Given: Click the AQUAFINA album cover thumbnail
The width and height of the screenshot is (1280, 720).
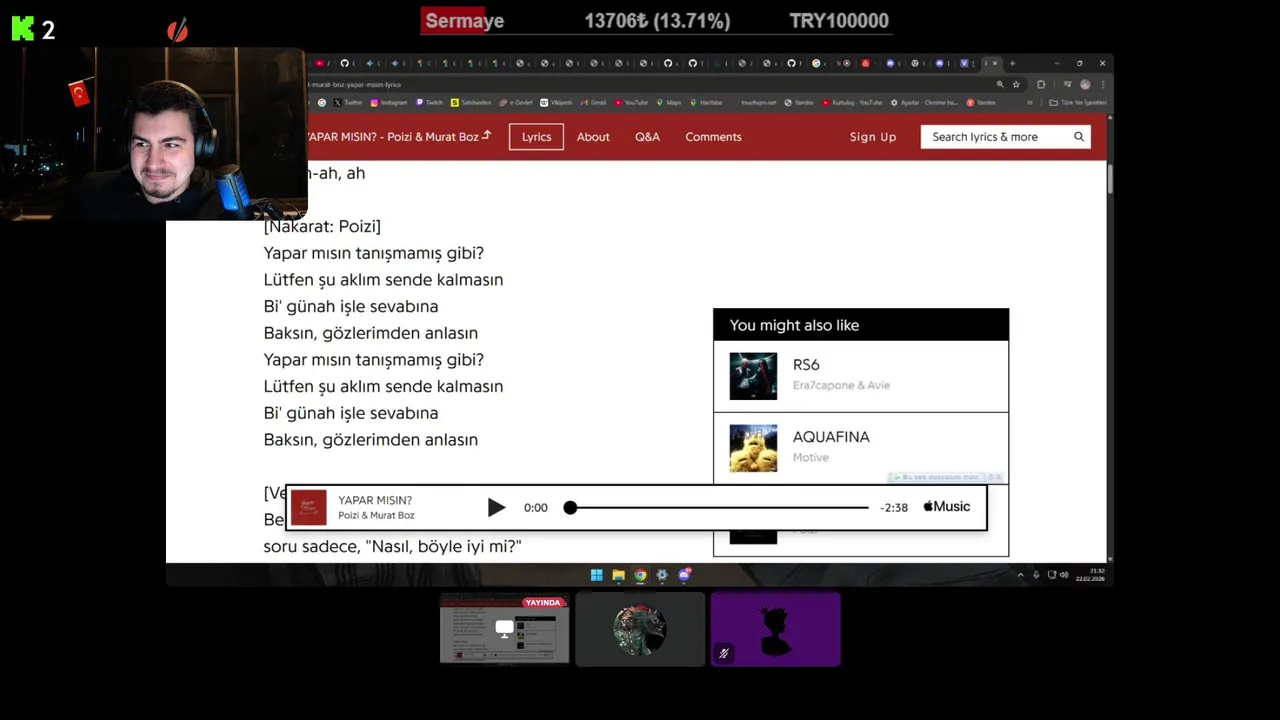Looking at the screenshot, I should (x=753, y=448).
